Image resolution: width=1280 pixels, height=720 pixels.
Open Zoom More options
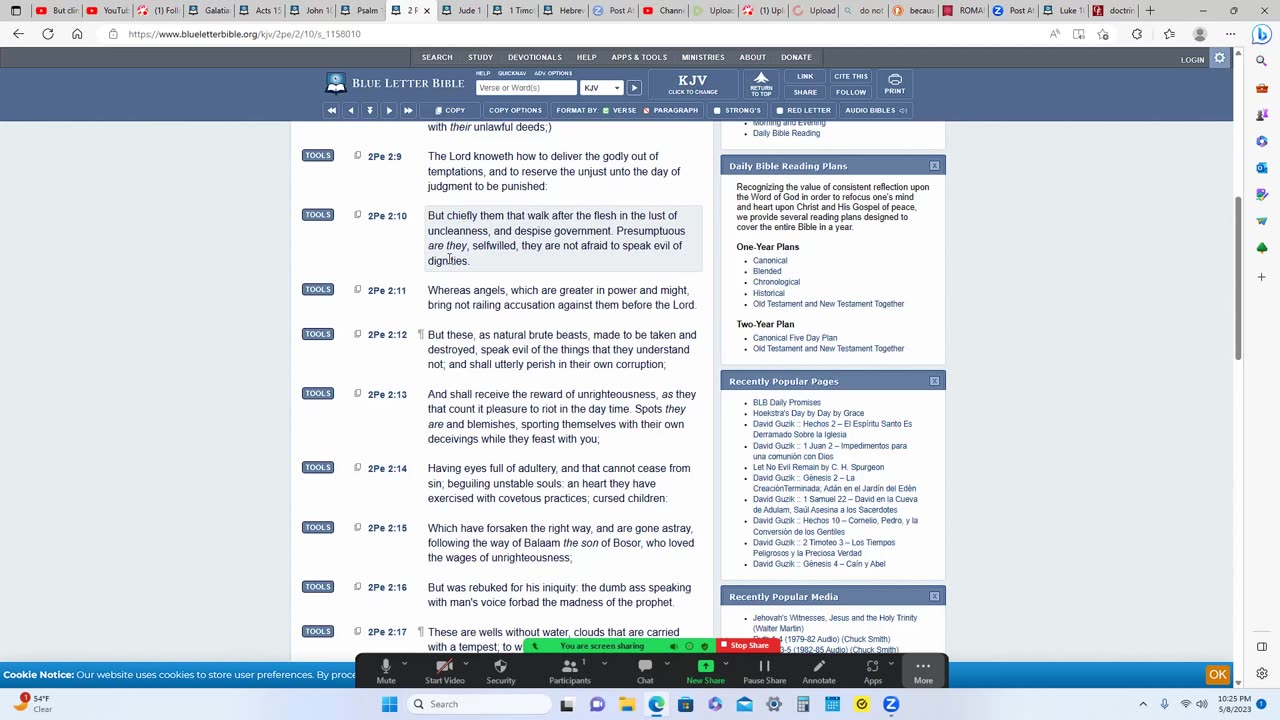pyautogui.click(x=923, y=671)
